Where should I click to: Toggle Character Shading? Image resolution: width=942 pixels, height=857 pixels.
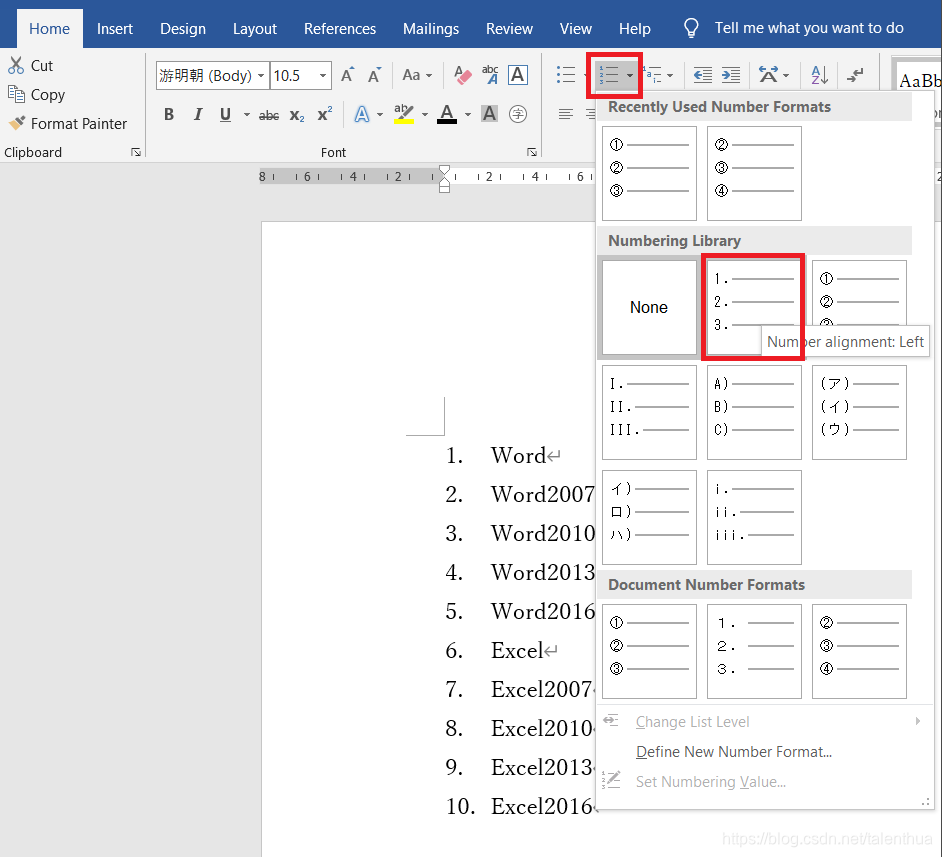click(490, 114)
